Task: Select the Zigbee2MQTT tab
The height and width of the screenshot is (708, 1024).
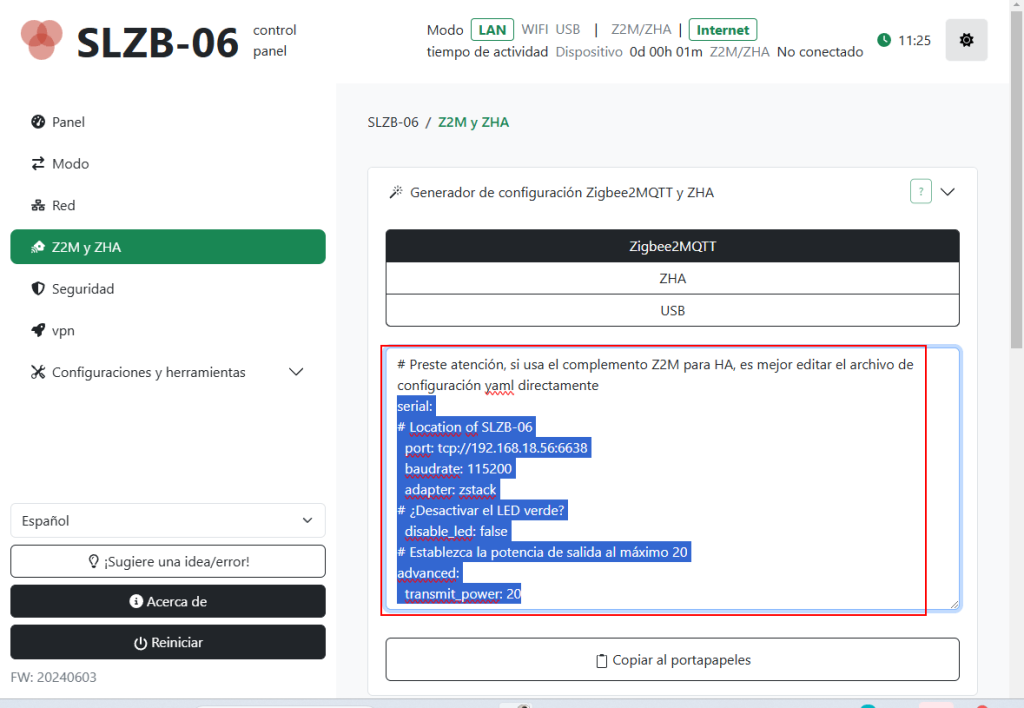Action: click(x=672, y=246)
